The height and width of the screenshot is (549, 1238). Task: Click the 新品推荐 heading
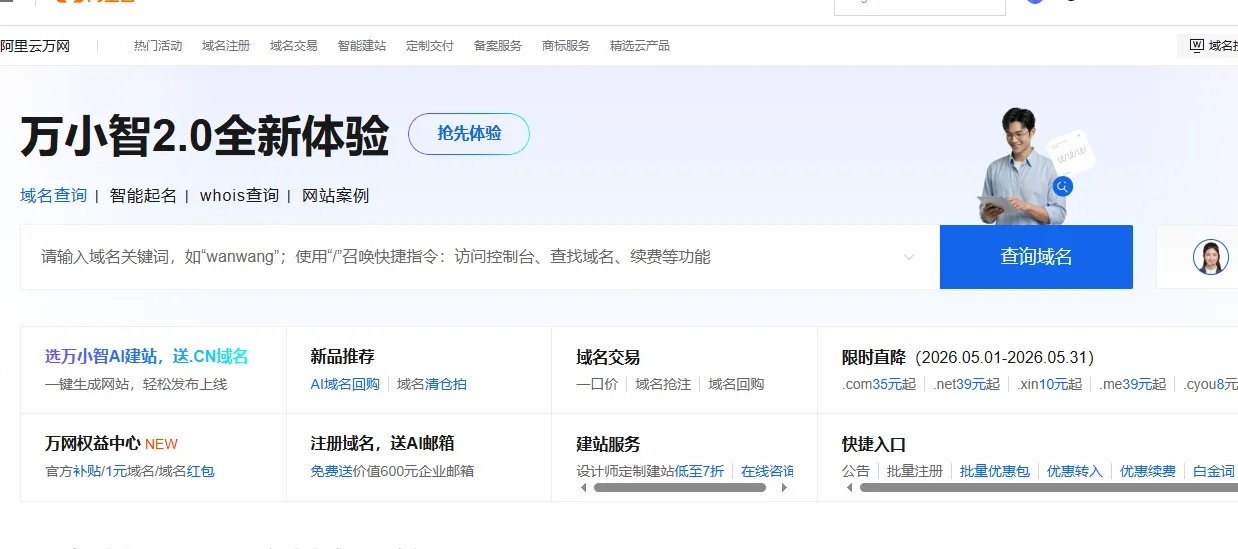point(343,357)
